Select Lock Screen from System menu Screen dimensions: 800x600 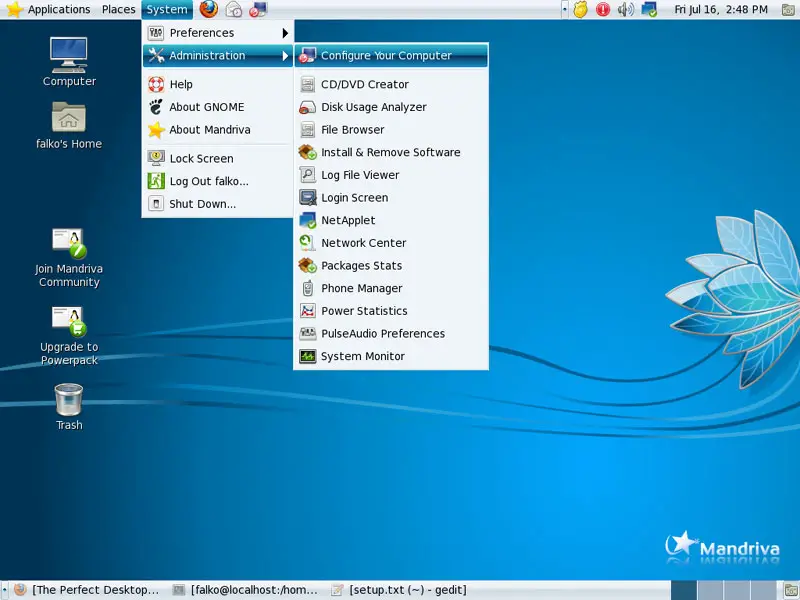pos(201,159)
